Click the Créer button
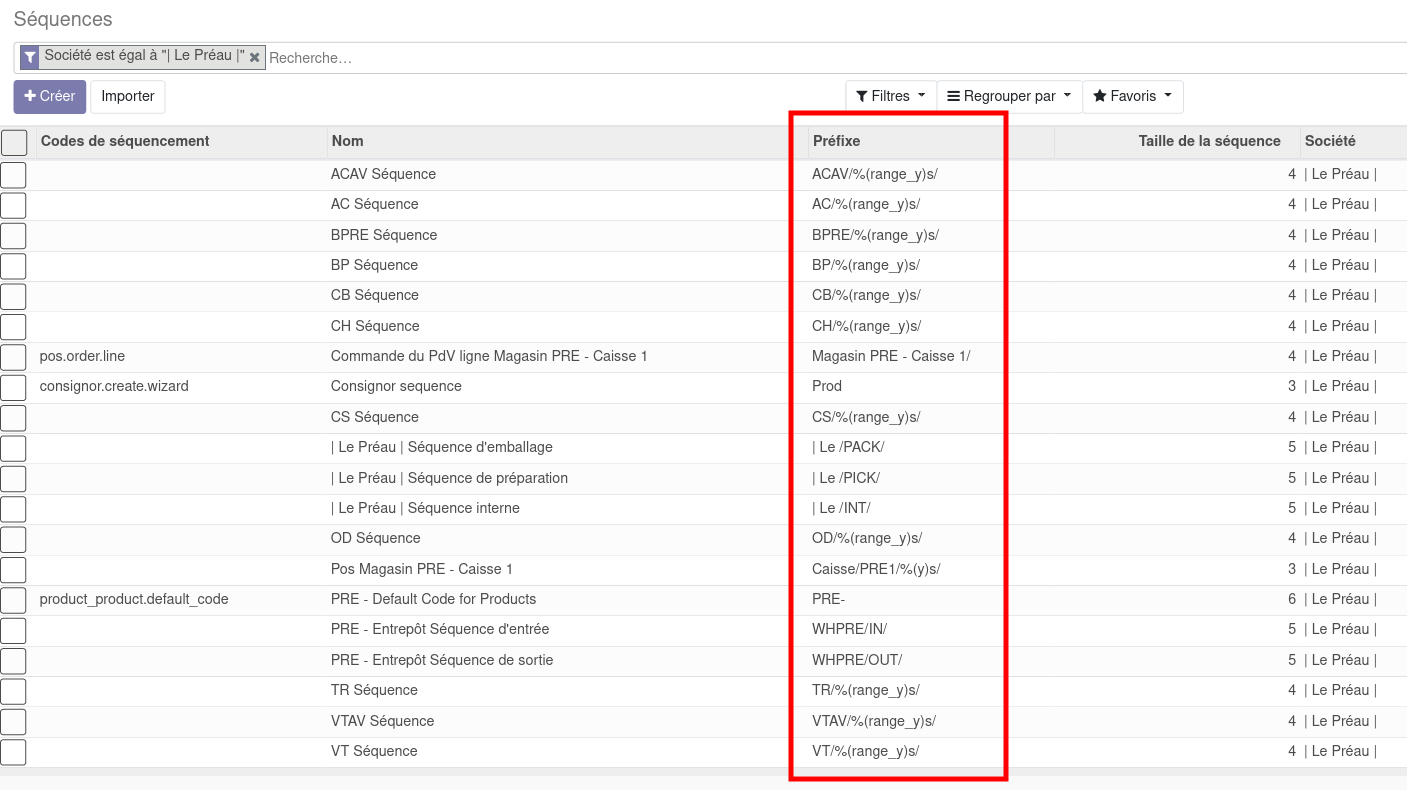 pos(50,97)
